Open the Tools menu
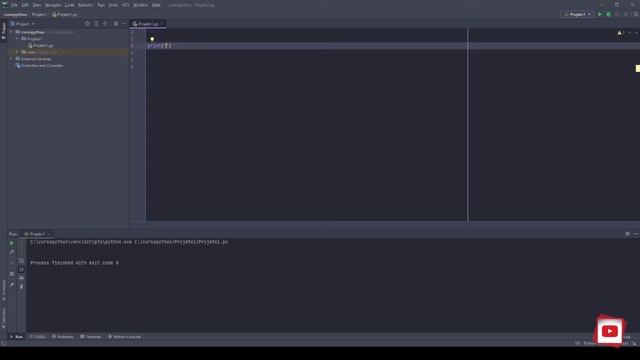 coord(113,5)
